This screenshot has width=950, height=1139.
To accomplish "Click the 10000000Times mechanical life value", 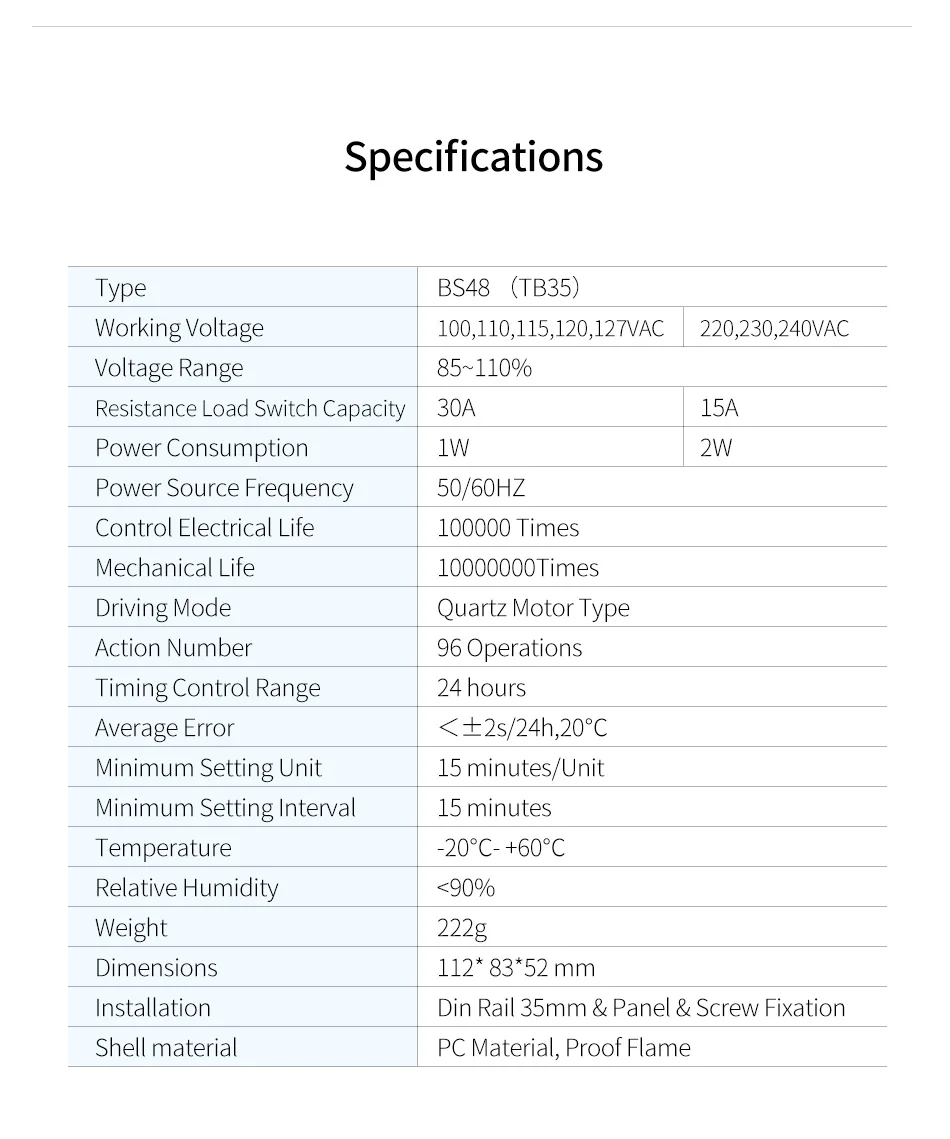I will (518, 568).
